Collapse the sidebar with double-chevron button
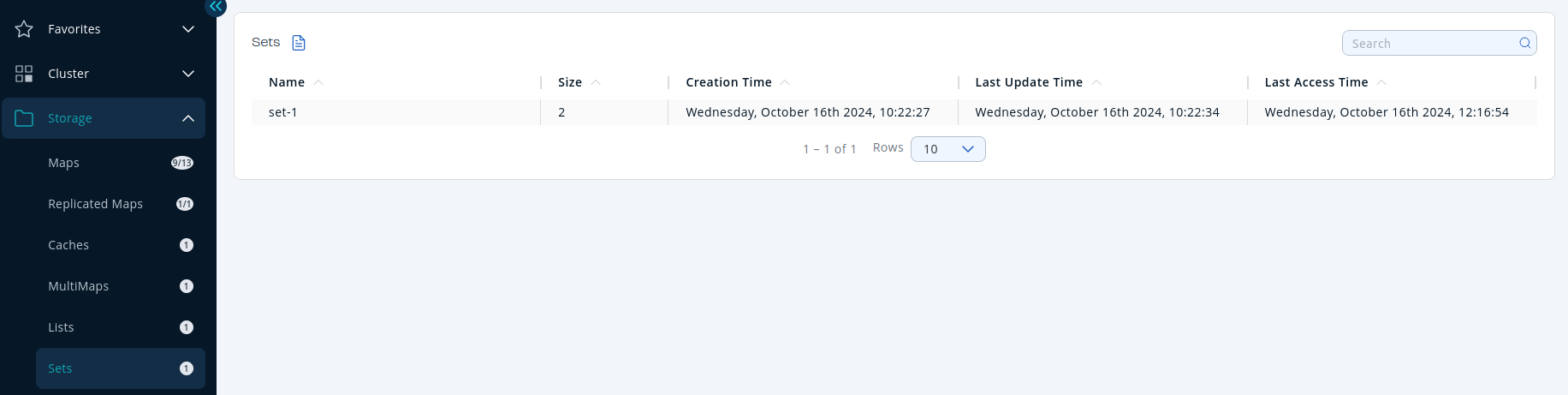 coord(216,7)
